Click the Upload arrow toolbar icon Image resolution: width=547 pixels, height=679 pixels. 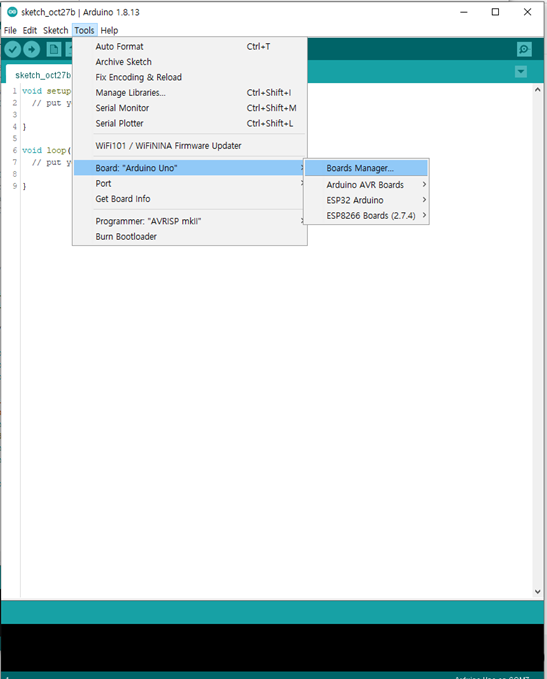[x=31, y=49]
